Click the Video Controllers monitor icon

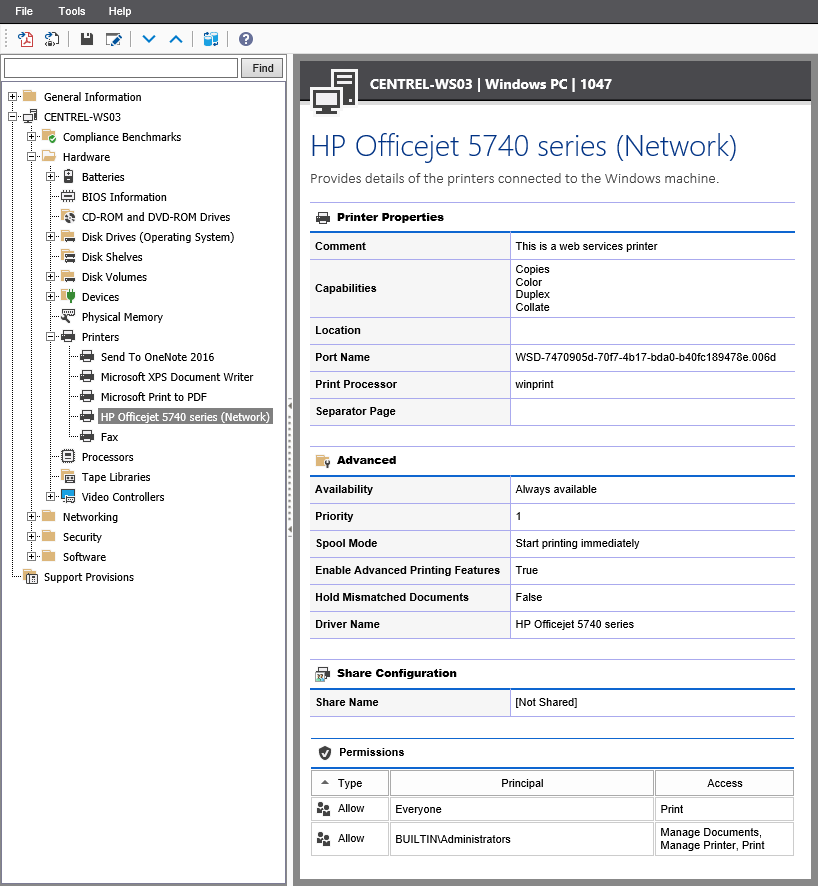pos(68,496)
